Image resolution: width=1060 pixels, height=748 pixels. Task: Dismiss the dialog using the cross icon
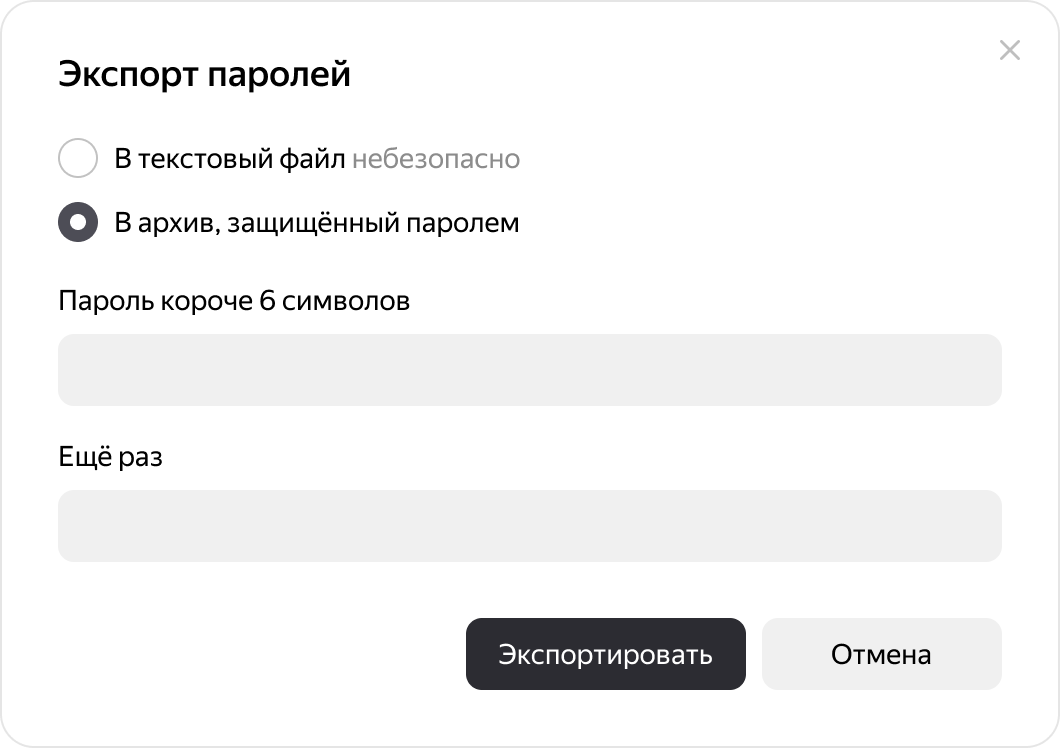tap(1010, 51)
